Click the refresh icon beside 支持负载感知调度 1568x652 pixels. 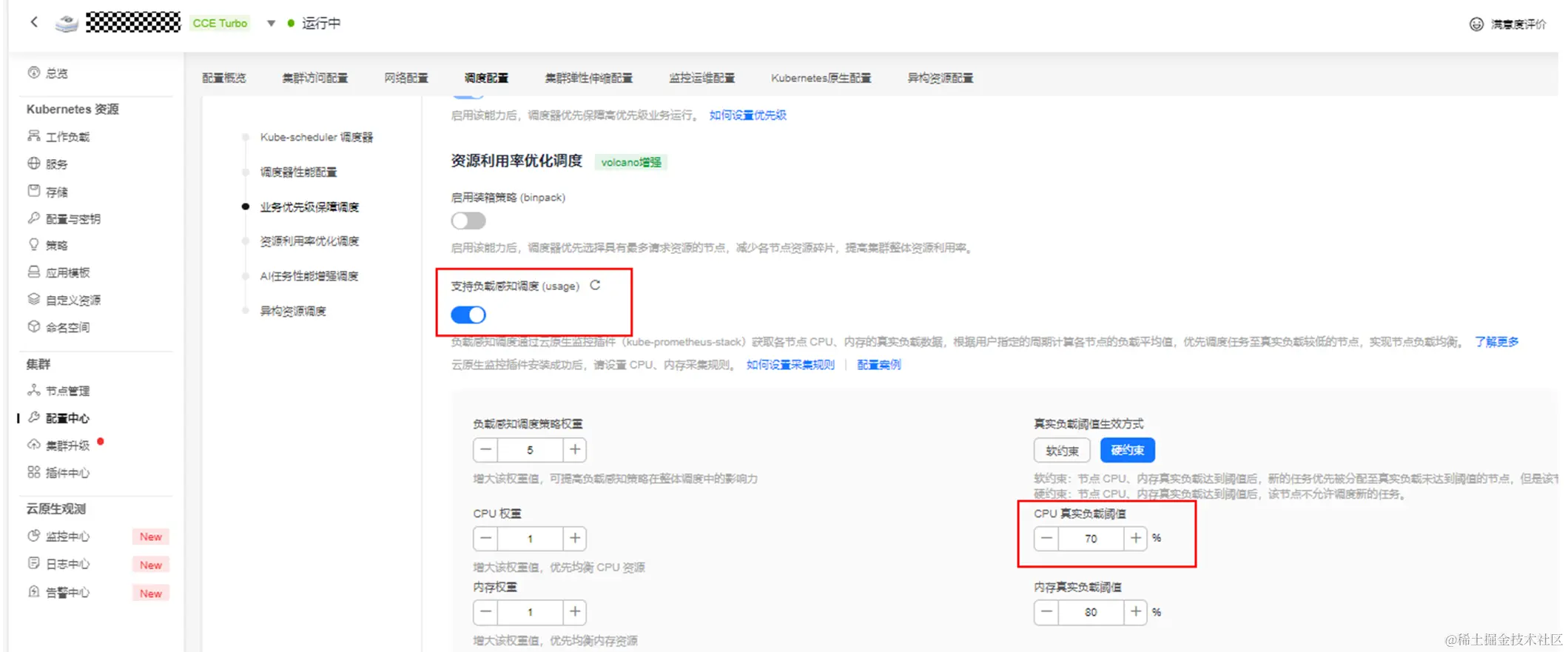click(595, 285)
